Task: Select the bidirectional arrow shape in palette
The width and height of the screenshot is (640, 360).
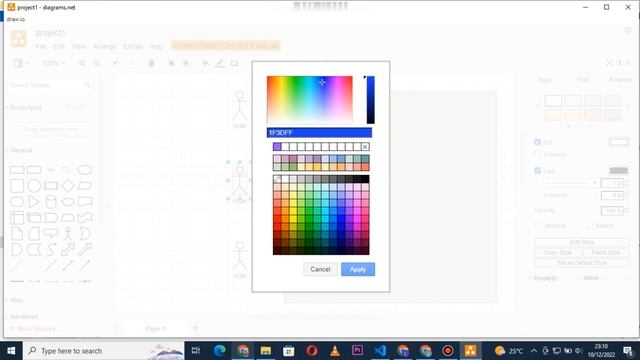Action: tap(68, 249)
